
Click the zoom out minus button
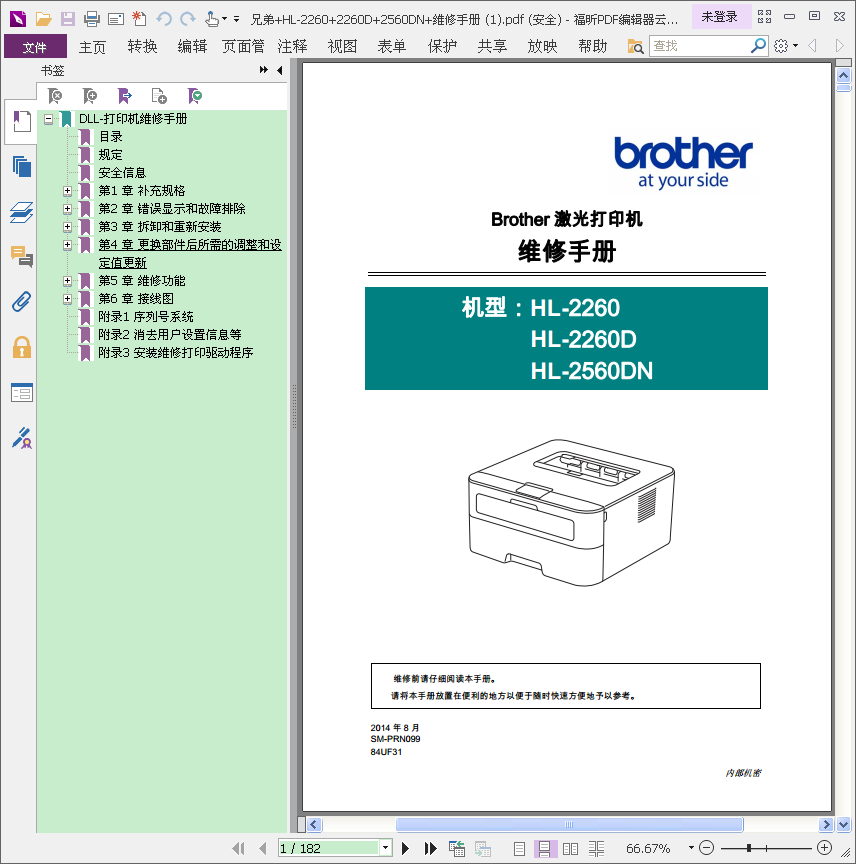pyautogui.click(x=706, y=848)
